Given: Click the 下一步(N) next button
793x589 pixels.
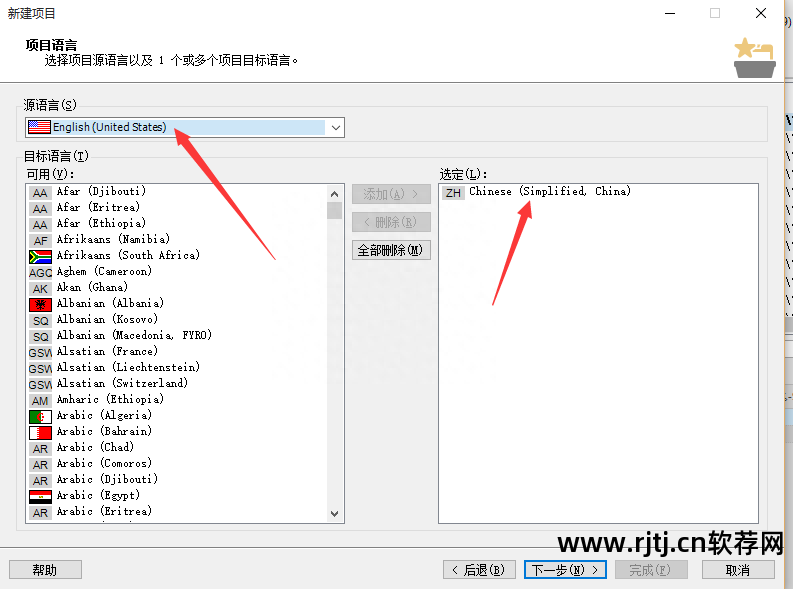Looking at the screenshot, I should coord(565,570).
